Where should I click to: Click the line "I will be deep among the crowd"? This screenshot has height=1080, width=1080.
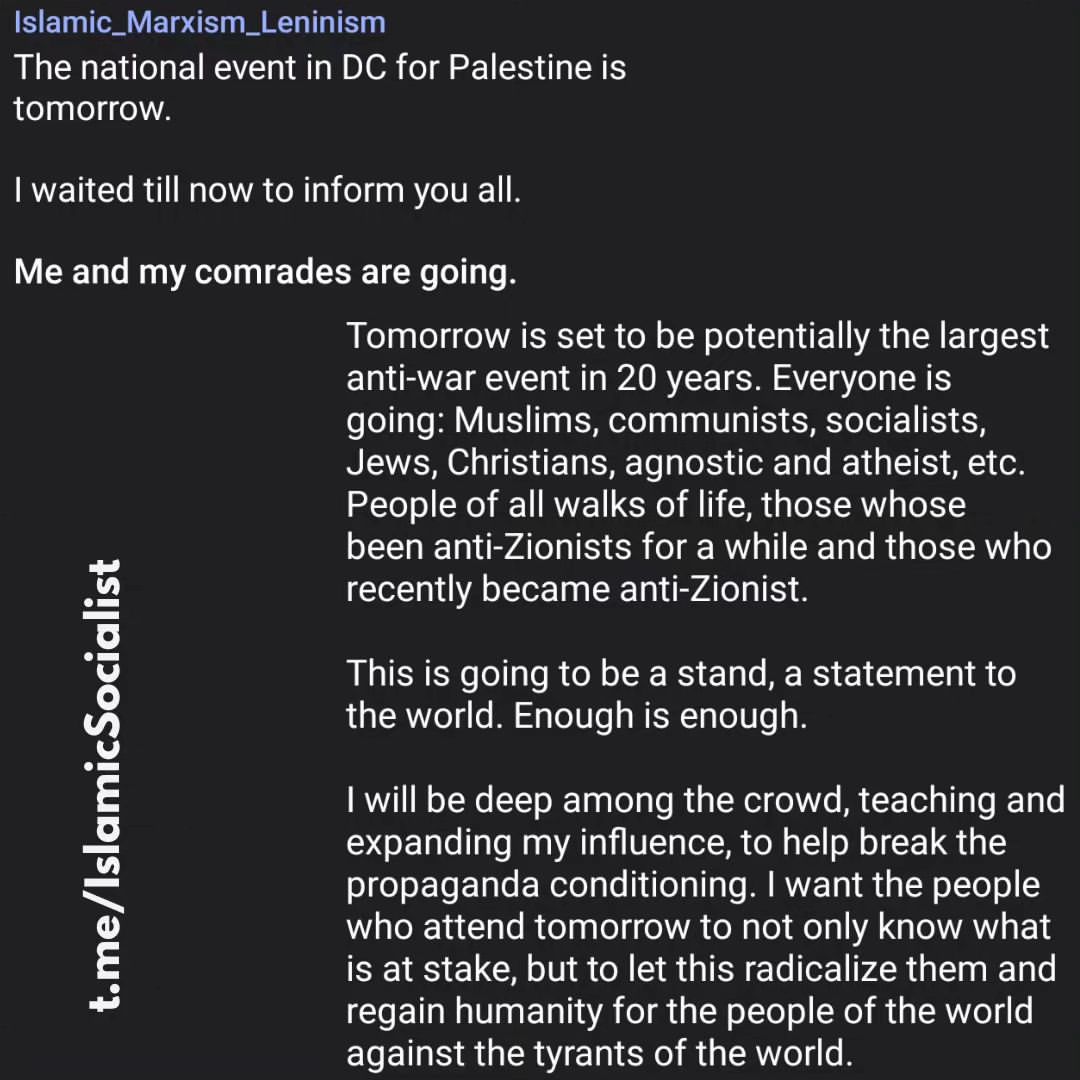pos(705,800)
